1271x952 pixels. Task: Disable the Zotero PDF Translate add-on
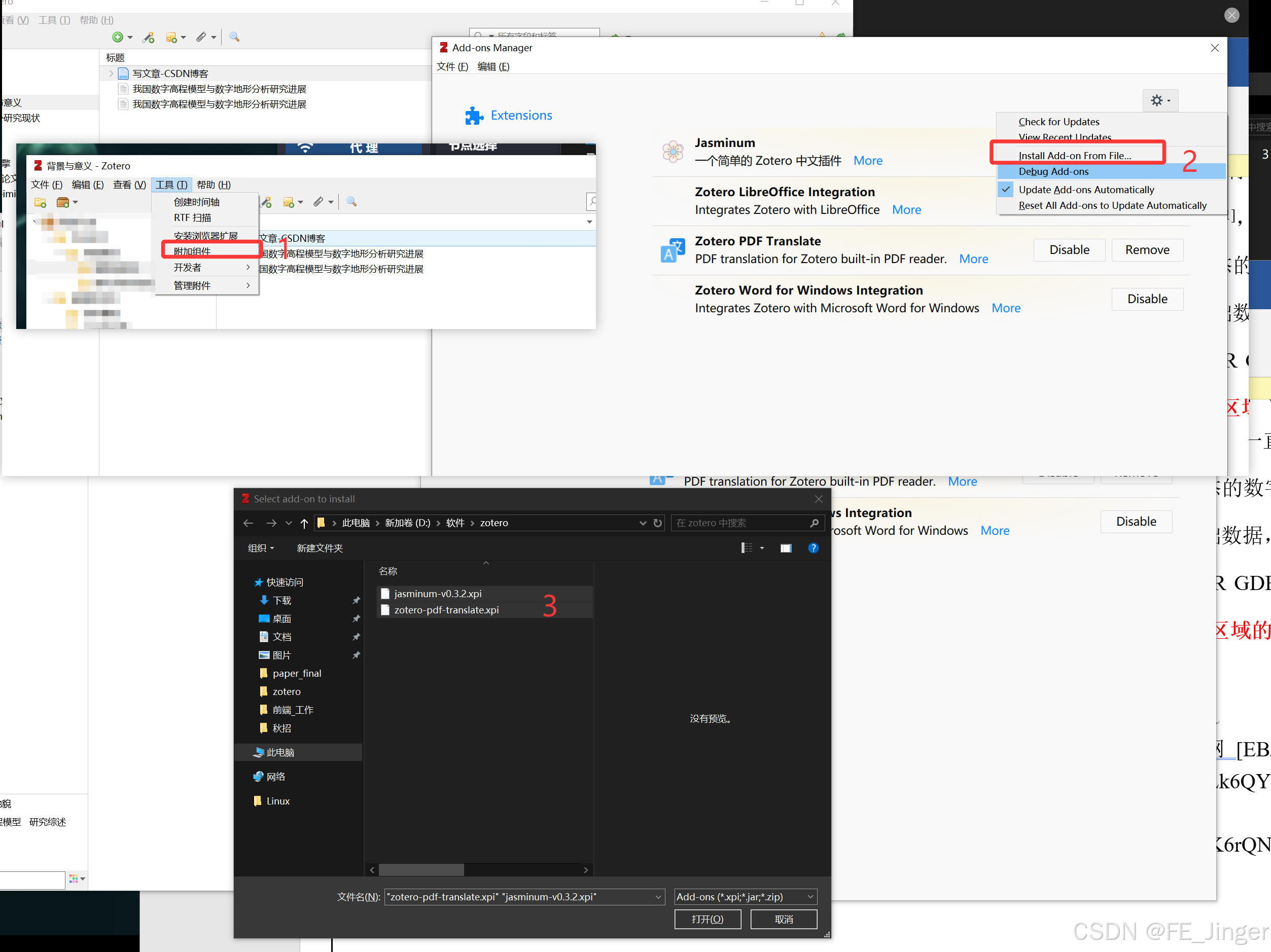coord(1069,250)
